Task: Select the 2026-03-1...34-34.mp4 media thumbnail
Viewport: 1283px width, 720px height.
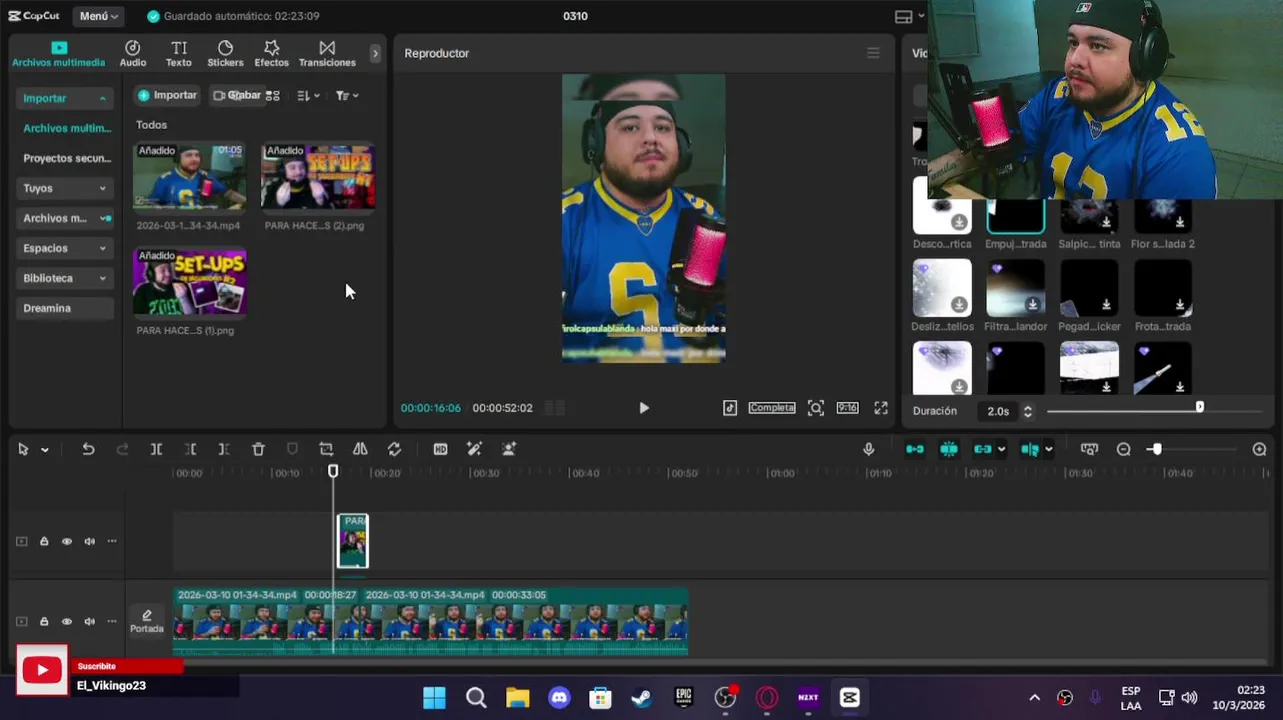Action: tap(189, 176)
